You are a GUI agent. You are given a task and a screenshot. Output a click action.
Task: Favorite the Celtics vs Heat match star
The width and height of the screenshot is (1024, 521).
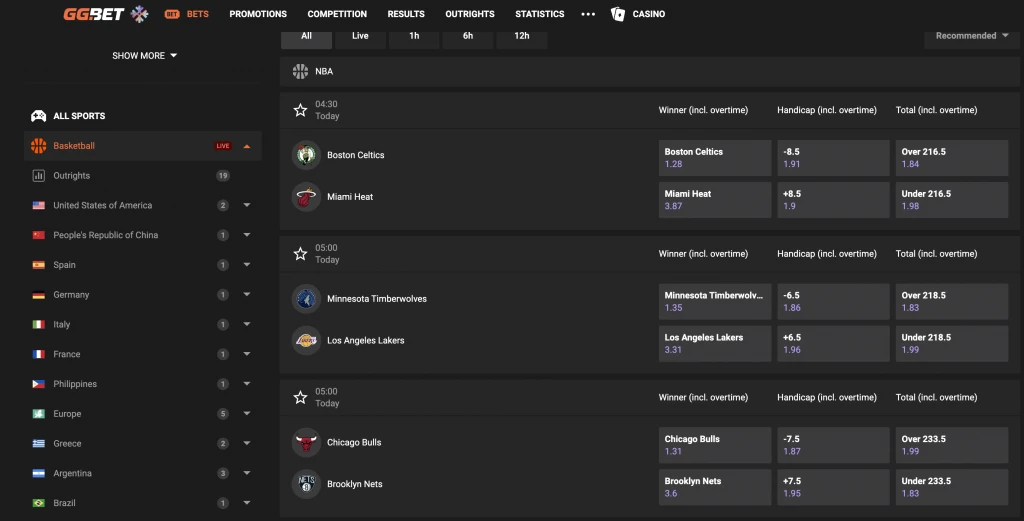[300, 110]
